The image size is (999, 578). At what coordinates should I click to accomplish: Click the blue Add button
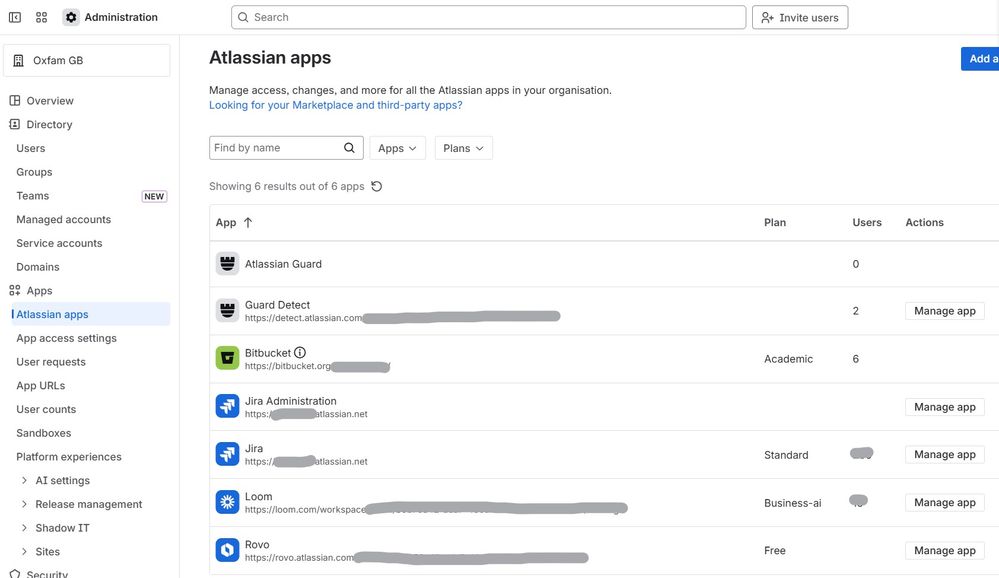point(980,59)
